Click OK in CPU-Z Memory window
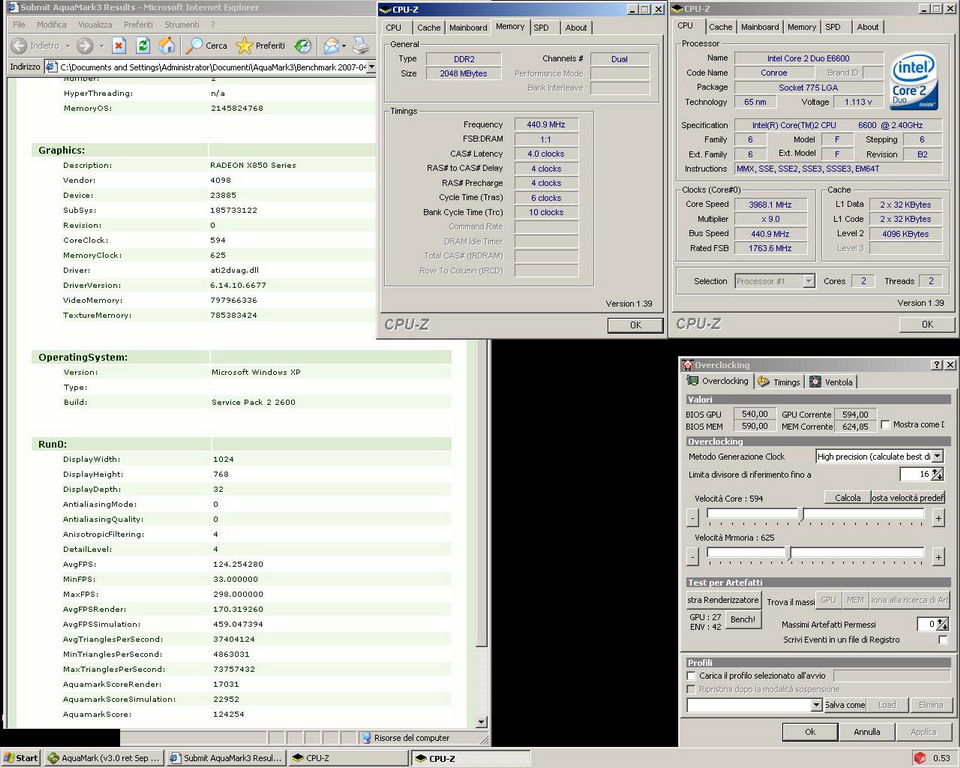Image resolution: width=960 pixels, height=768 pixels. click(x=636, y=325)
